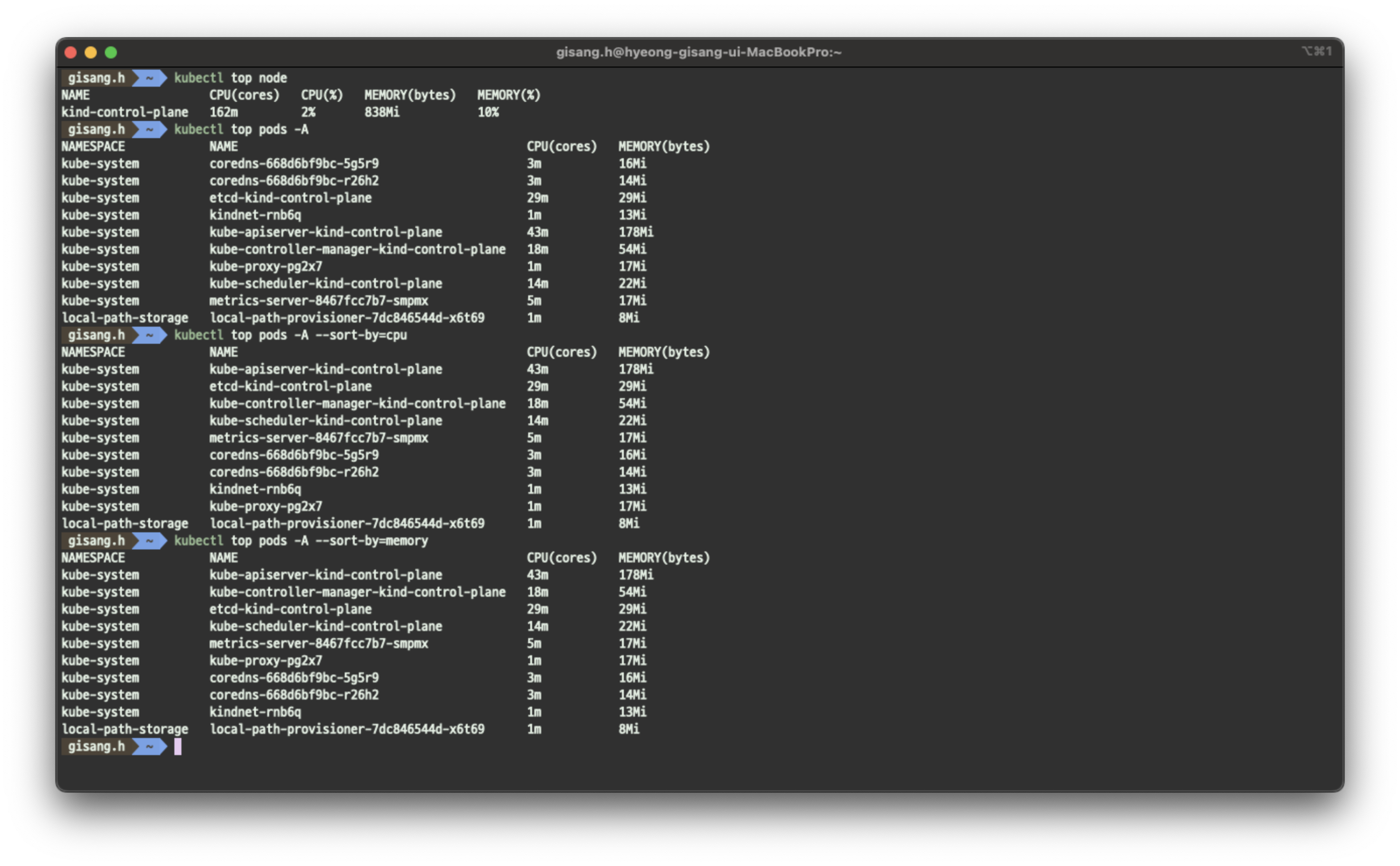Click the ⌥⌘1 shortcut indicator in title bar

pos(1316,51)
